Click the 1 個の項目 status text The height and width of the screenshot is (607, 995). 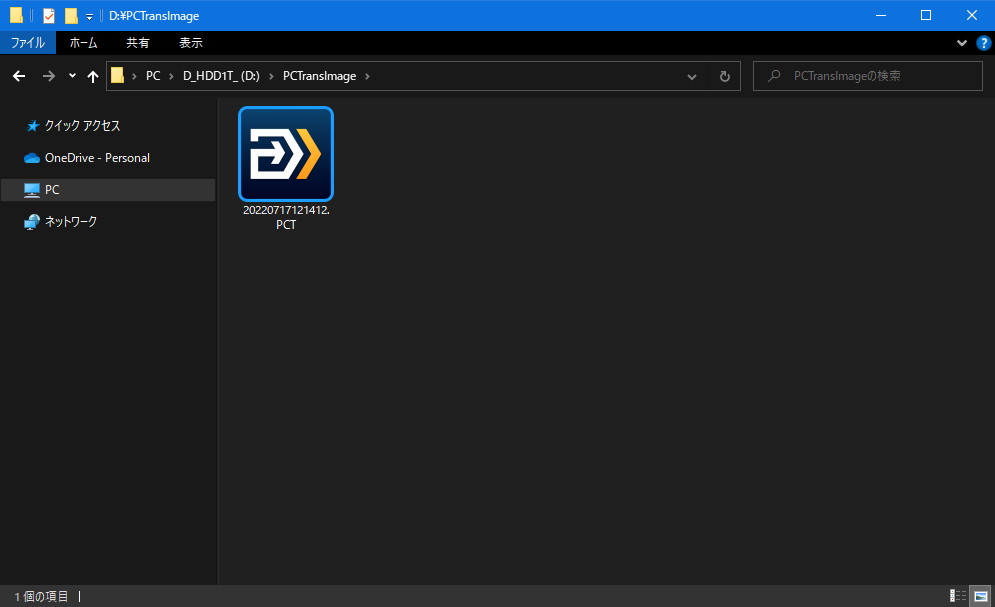41,596
